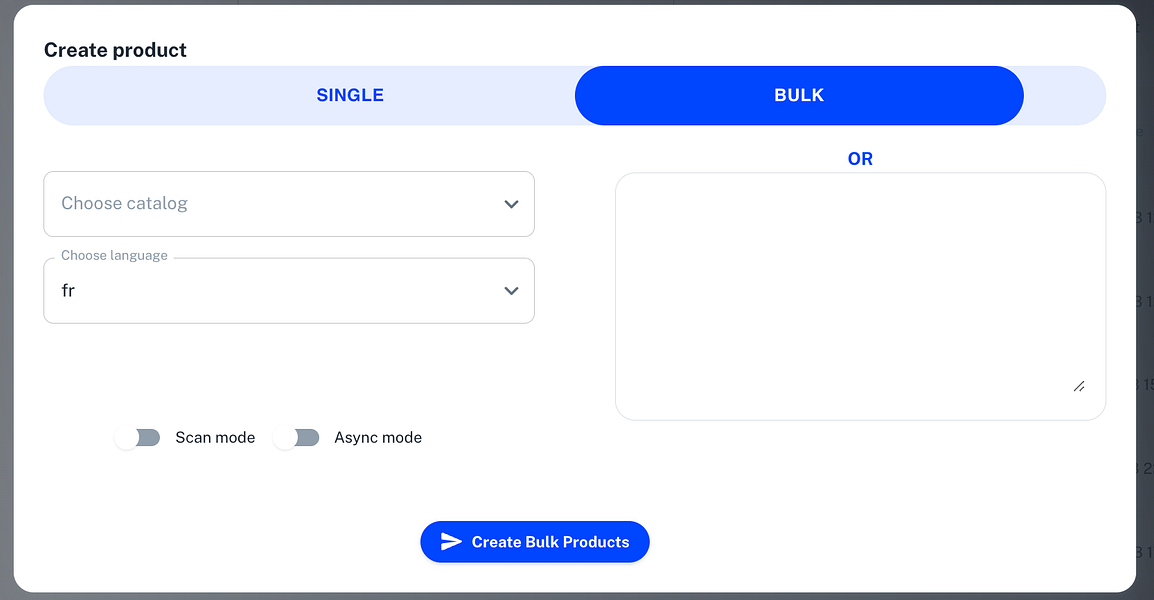Select the BULK tab
Screen dimensions: 1154x600
pos(799,95)
